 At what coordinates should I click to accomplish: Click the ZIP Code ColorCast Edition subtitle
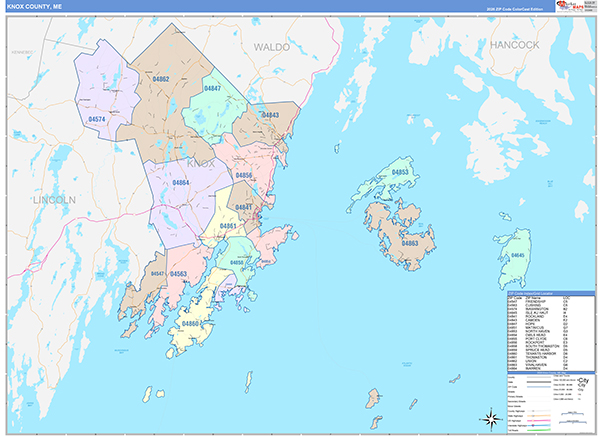pos(514,9)
